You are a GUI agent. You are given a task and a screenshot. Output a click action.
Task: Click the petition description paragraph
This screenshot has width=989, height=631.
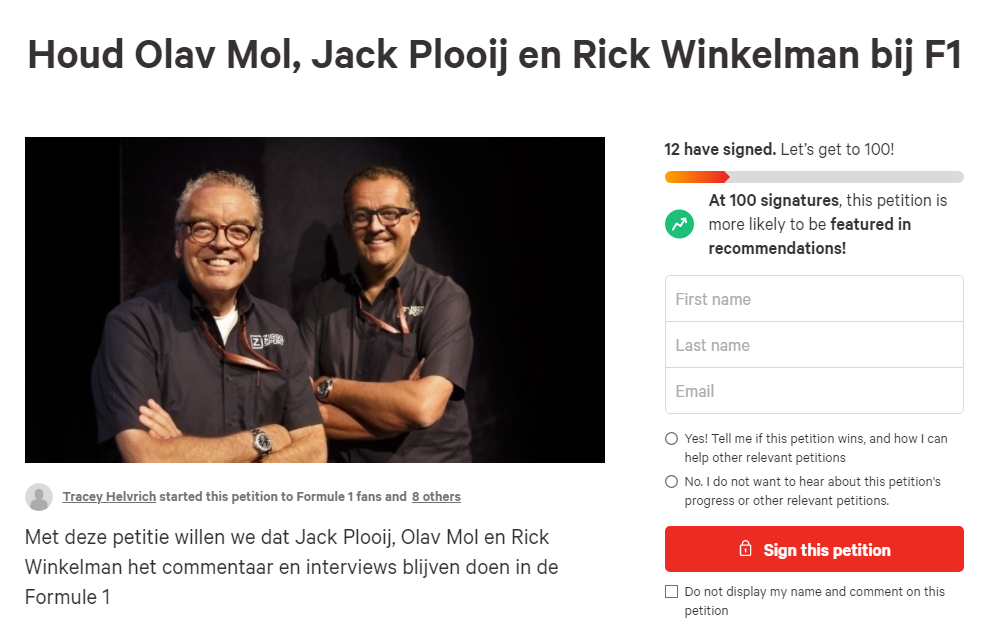tap(291, 567)
